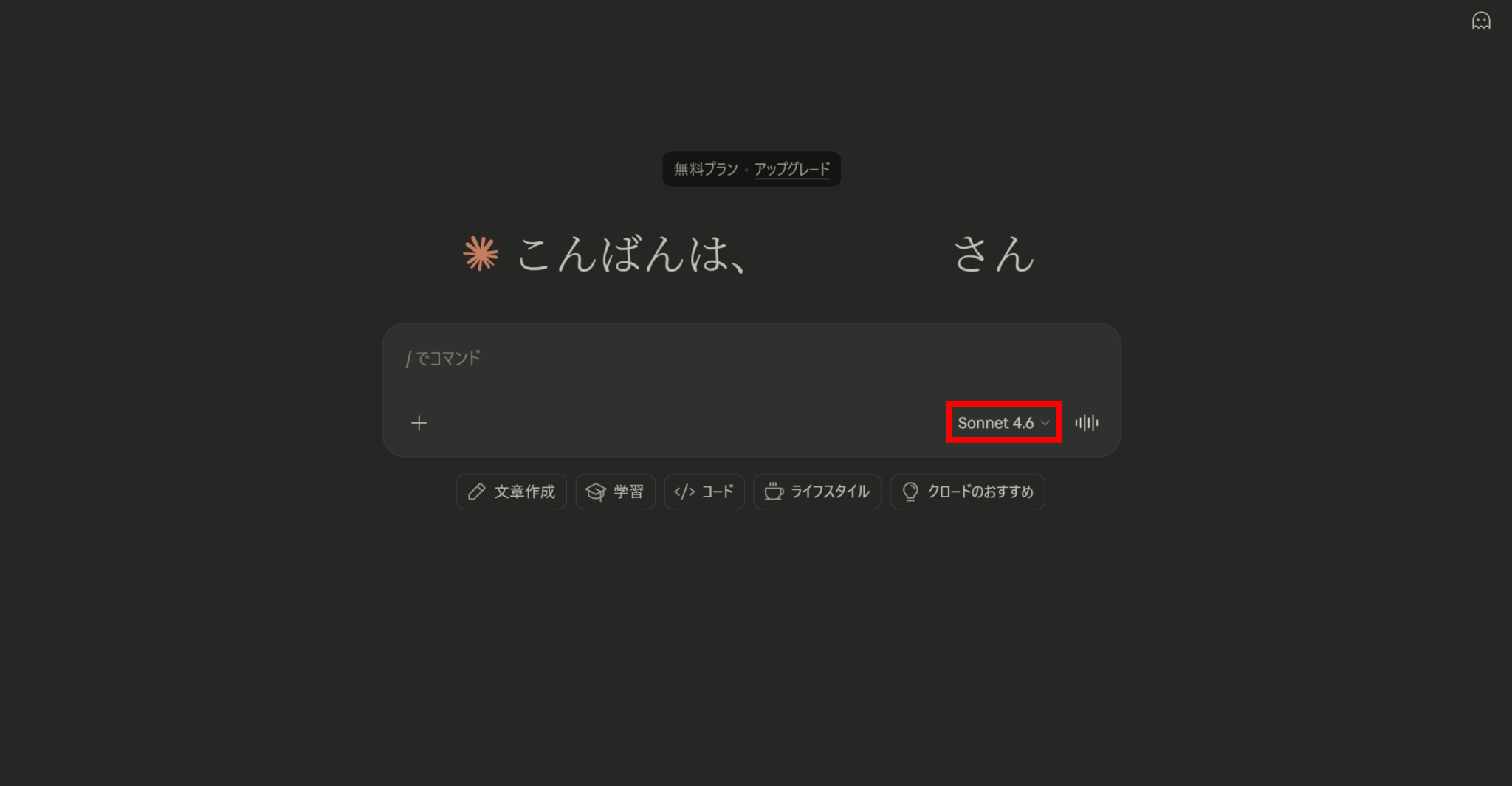Open the plus attachment menu
The image size is (1512, 786).
tap(419, 423)
